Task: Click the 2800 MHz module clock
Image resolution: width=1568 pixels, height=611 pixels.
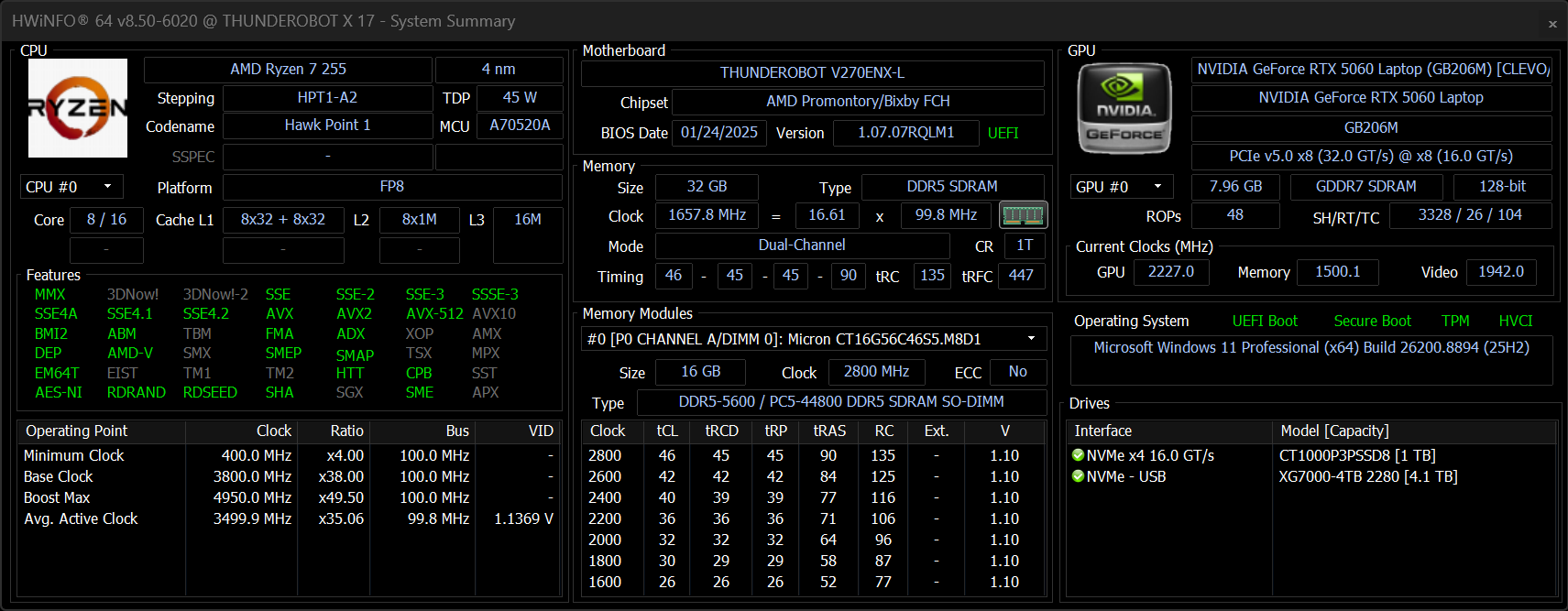Action: click(877, 372)
